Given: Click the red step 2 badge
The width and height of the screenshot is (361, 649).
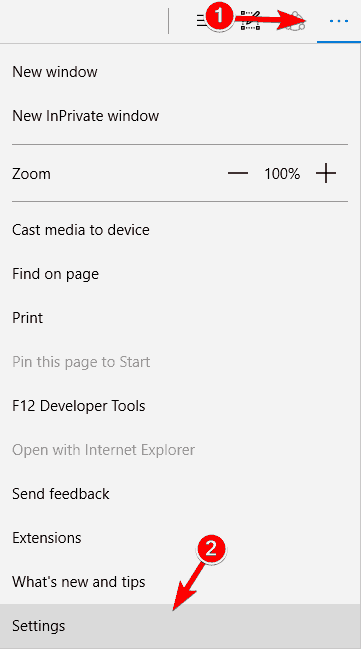Looking at the screenshot, I should click(x=211, y=549).
